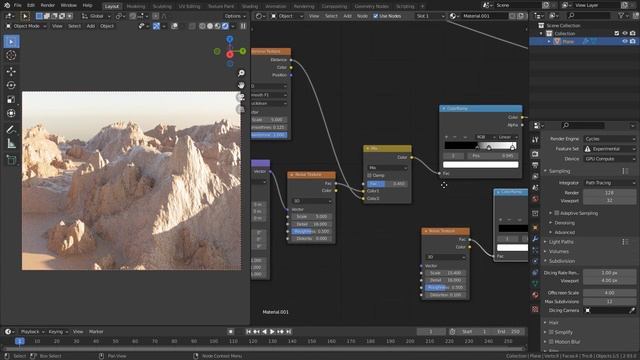Expand the Volumes panel
The width and height of the screenshot is (640, 360).
pyautogui.click(x=558, y=251)
